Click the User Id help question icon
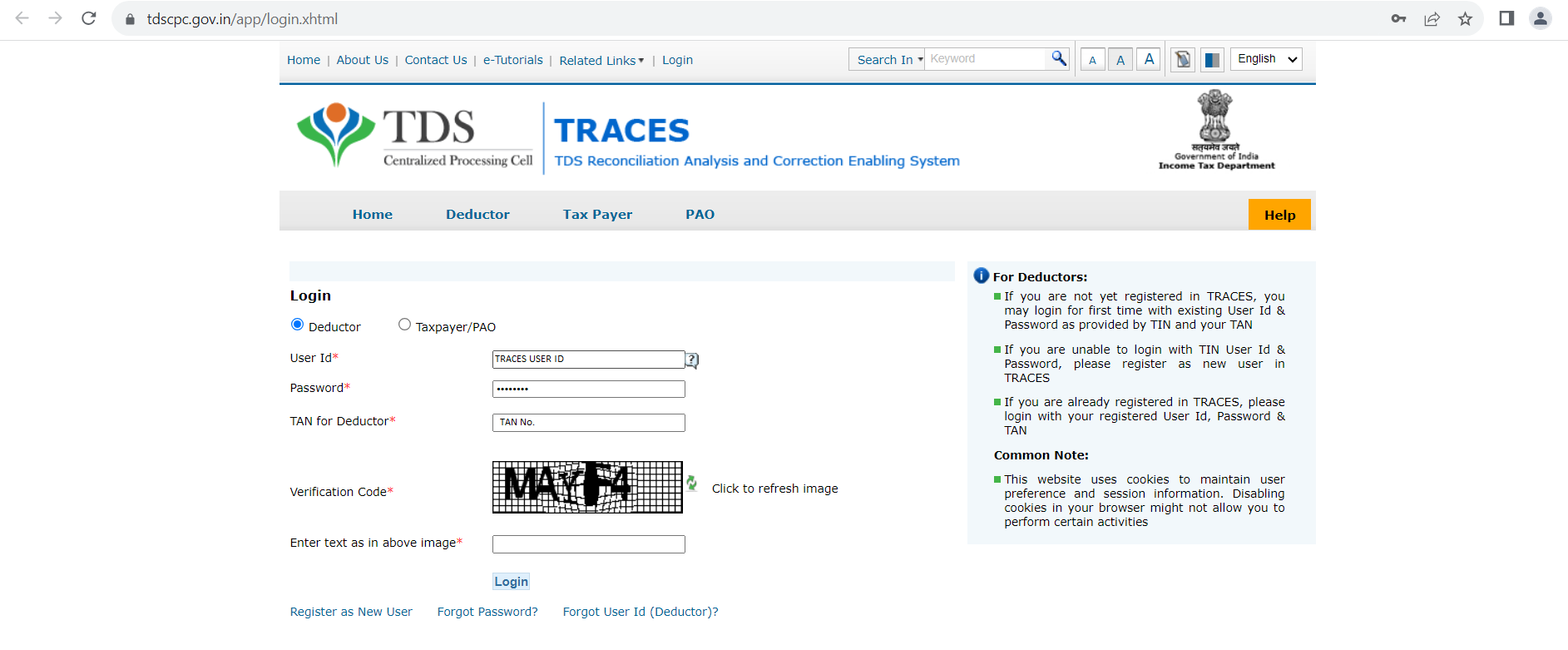Image resolution: width=1568 pixels, height=650 pixels. tap(692, 360)
